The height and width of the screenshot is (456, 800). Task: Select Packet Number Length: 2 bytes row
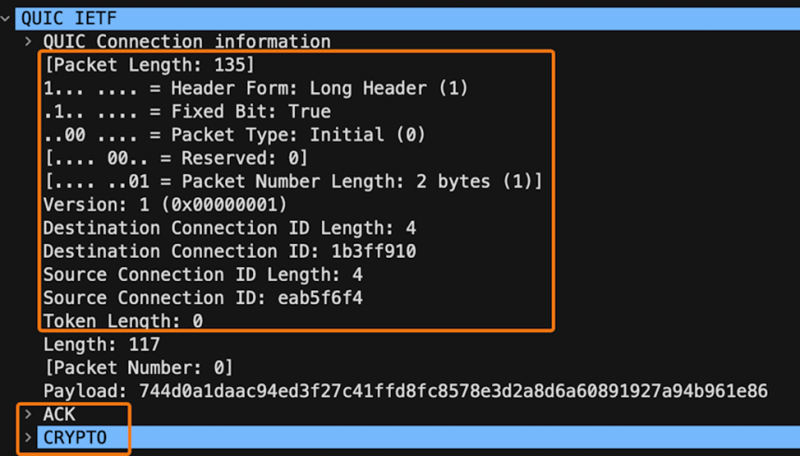tap(293, 182)
